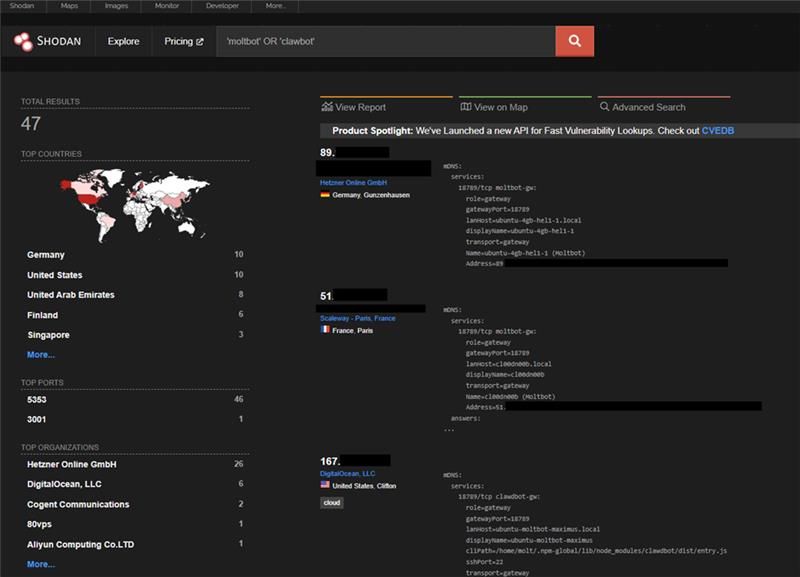Expand More under Top Organizations
This screenshot has height=577, width=800.
click(41, 564)
